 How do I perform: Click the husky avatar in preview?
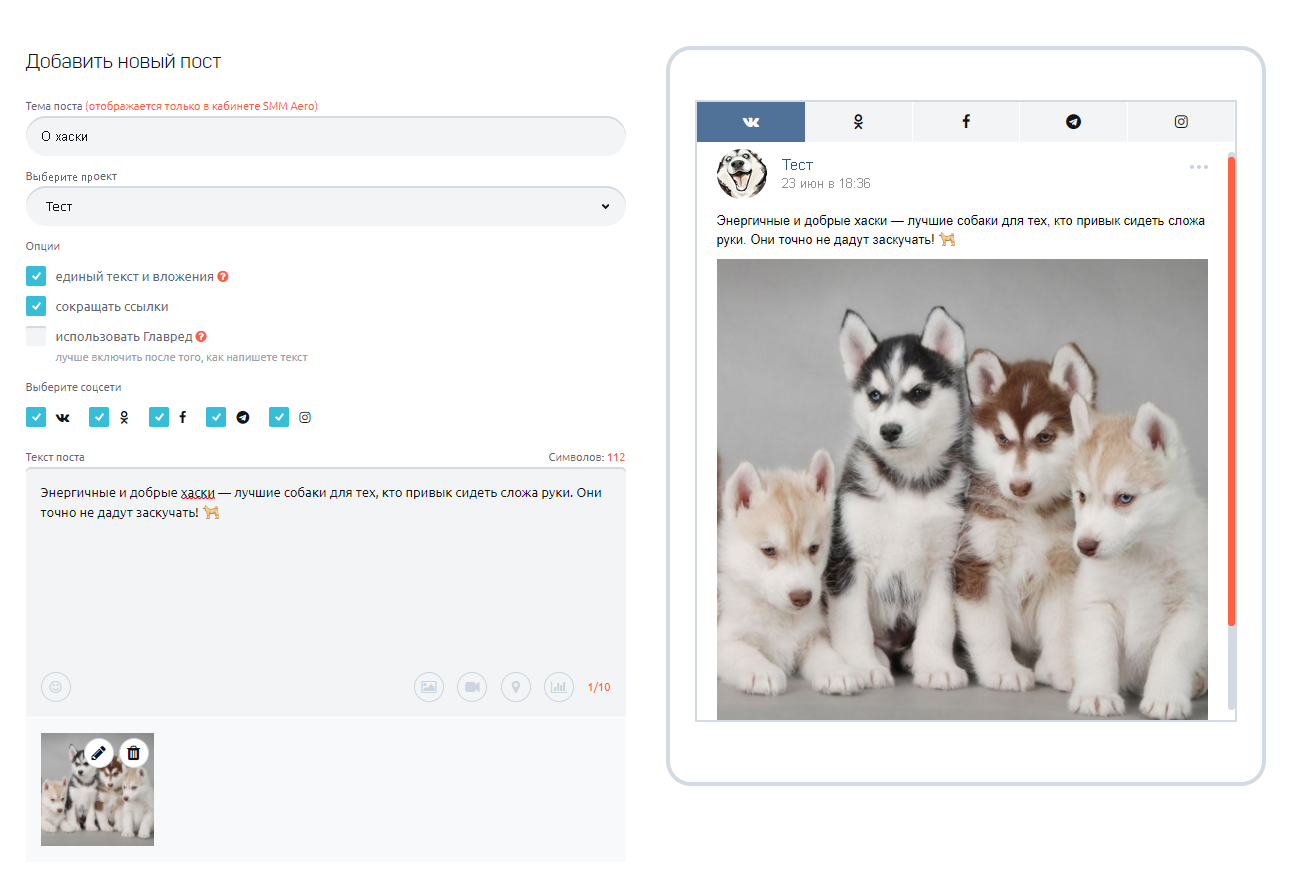[x=742, y=173]
